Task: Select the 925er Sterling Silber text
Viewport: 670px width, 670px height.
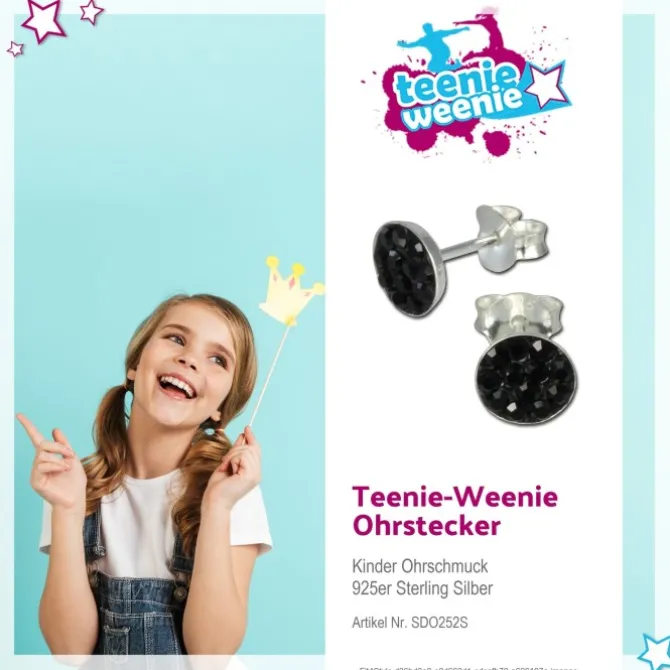Action: coord(422,588)
